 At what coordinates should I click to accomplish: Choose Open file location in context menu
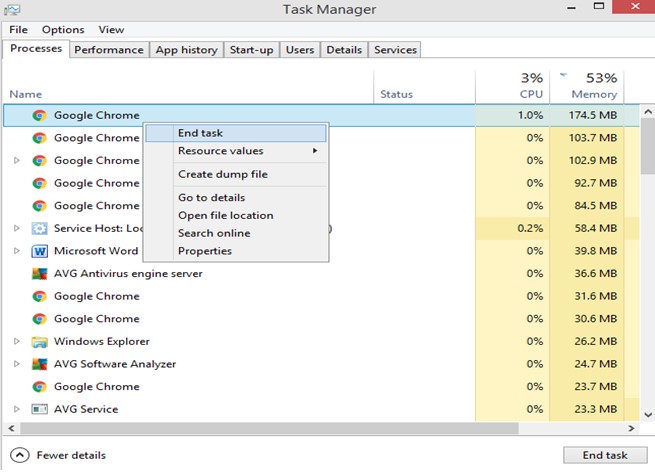[236, 215]
